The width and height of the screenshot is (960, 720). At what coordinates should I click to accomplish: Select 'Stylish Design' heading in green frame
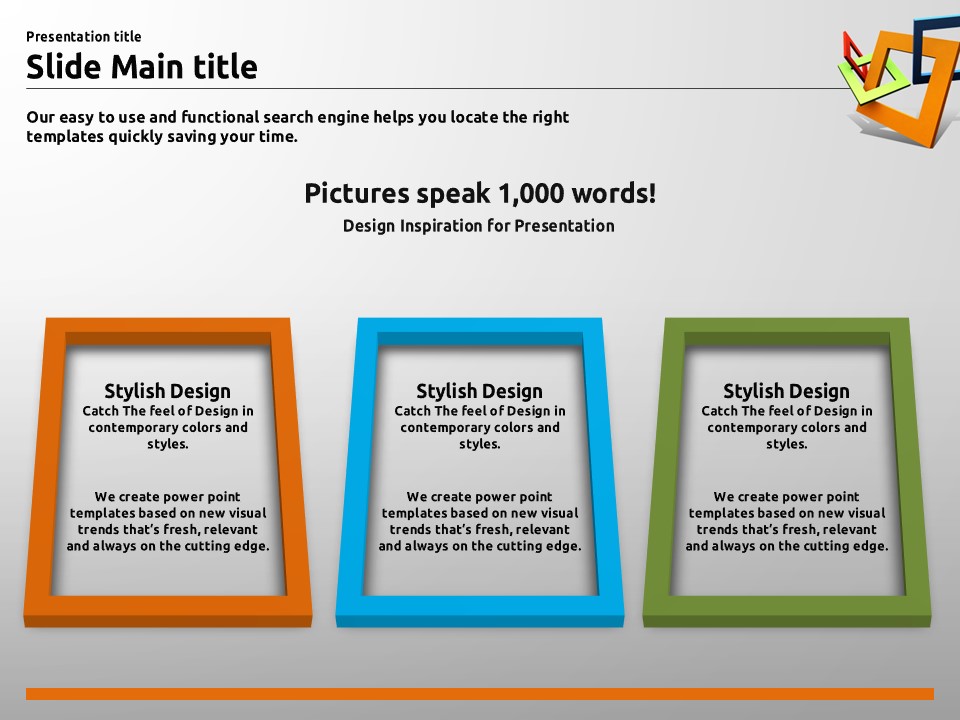[x=787, y=391]
